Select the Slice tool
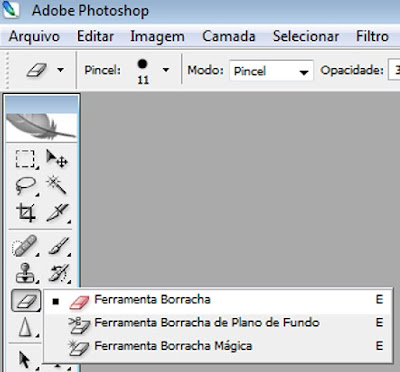400x372 pixels. pos(58,212)
